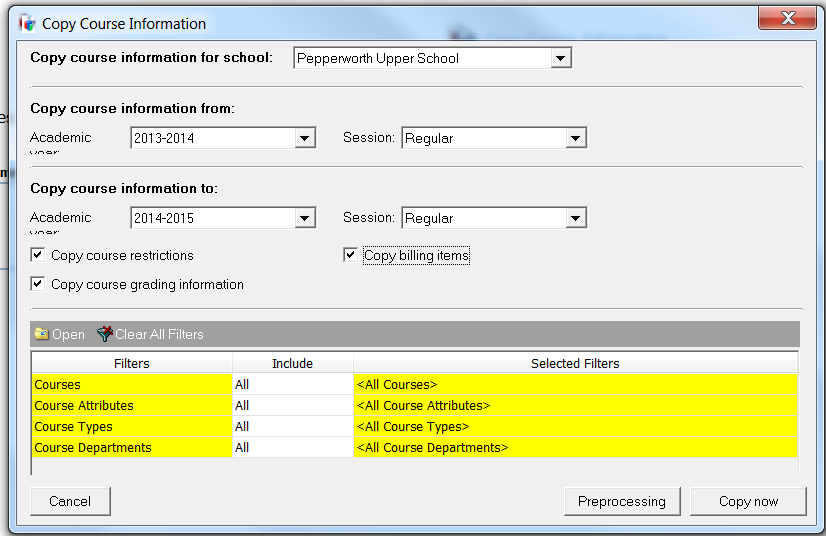This screenshot has width=826, height=536.
Task: Click the Include cell in the Course Types row
Action: click(x=292, y=426)
